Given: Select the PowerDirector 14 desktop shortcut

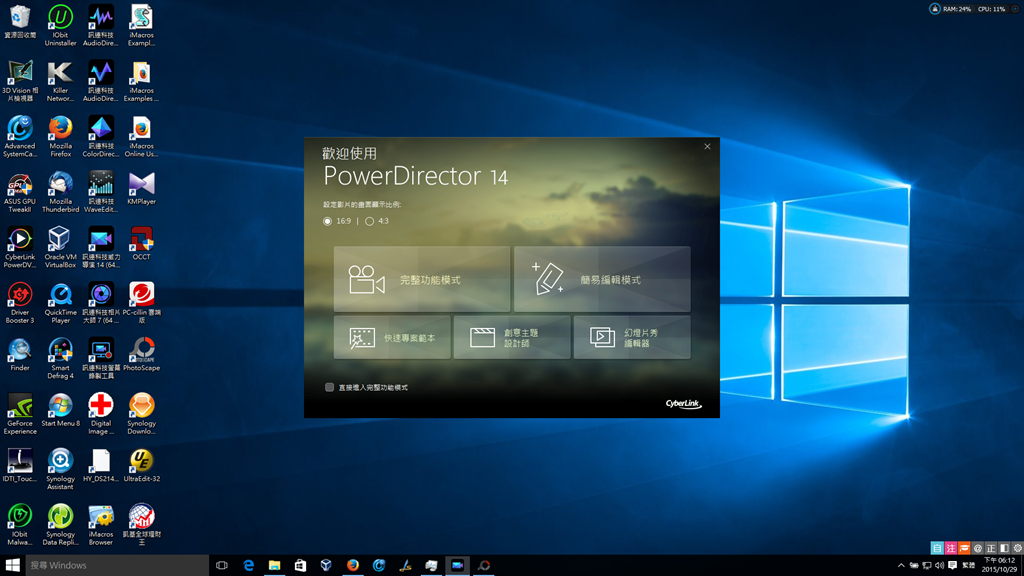Looking at the screenshot, I should [101, 248].
